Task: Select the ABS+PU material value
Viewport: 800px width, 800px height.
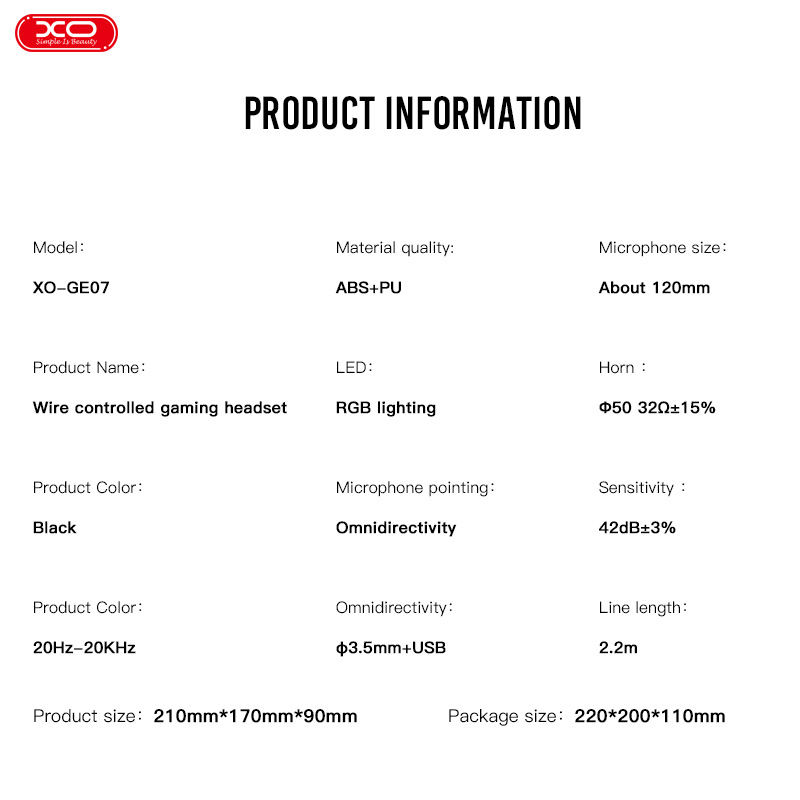Action: pyautogui.click(x=369, y=288)
